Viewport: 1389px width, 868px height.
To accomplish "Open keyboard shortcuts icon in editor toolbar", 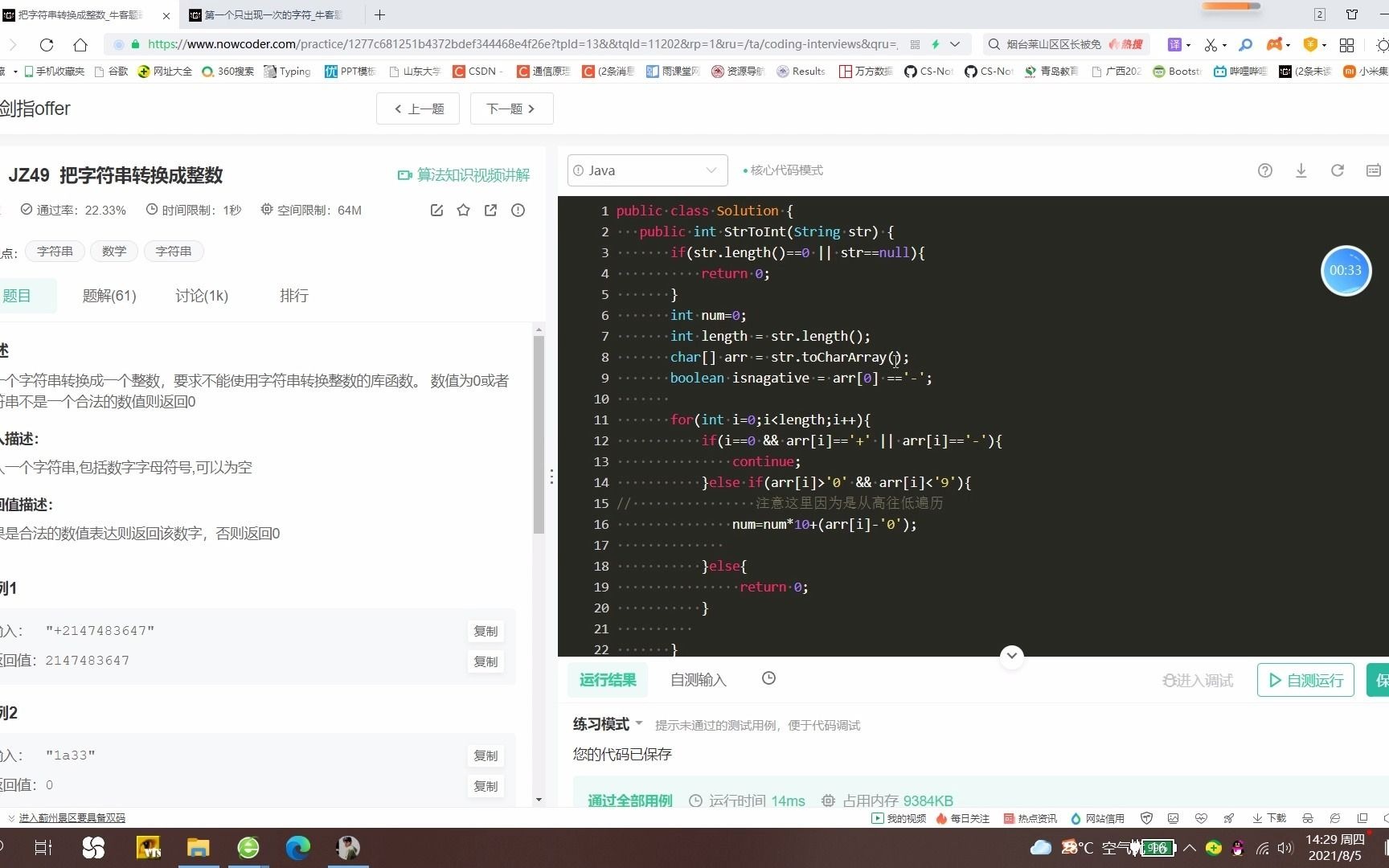I will (1373, 170).
